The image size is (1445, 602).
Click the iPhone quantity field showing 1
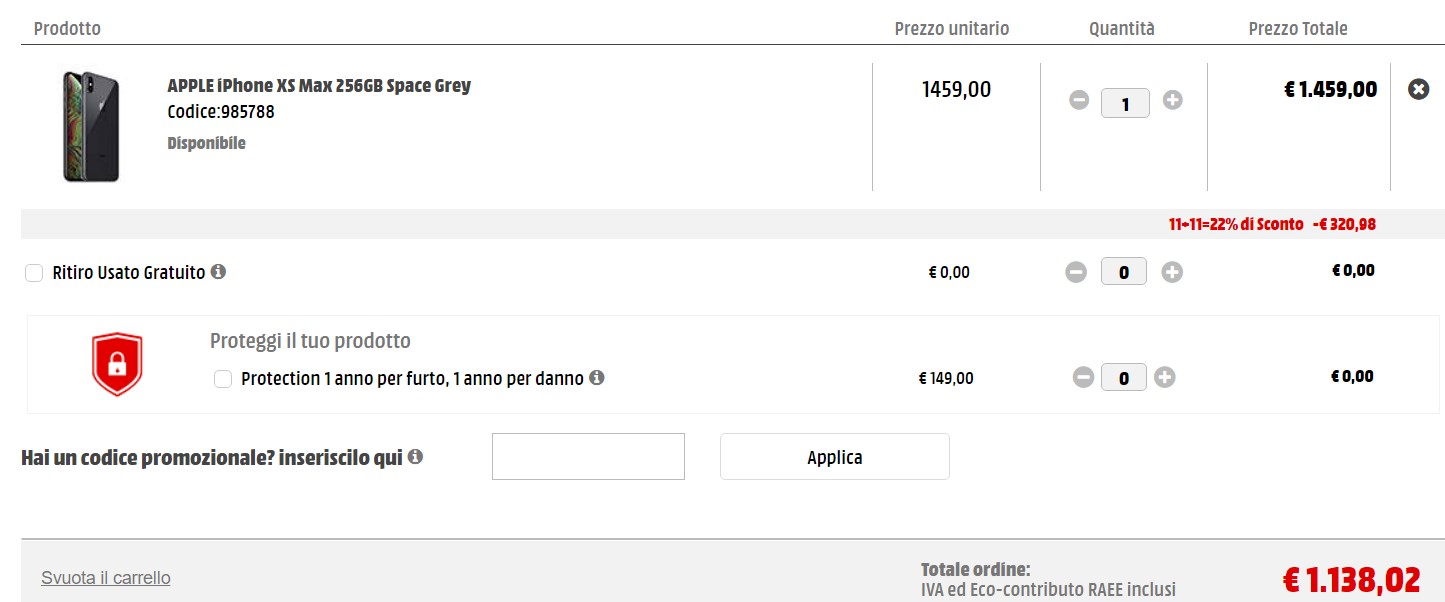[1125, 103]
